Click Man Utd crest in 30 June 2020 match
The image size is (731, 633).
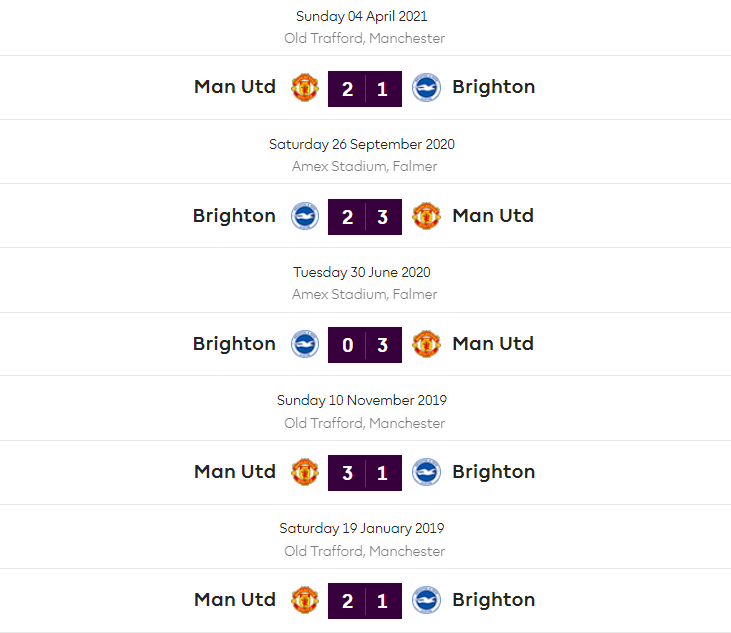tap(427, 344)
